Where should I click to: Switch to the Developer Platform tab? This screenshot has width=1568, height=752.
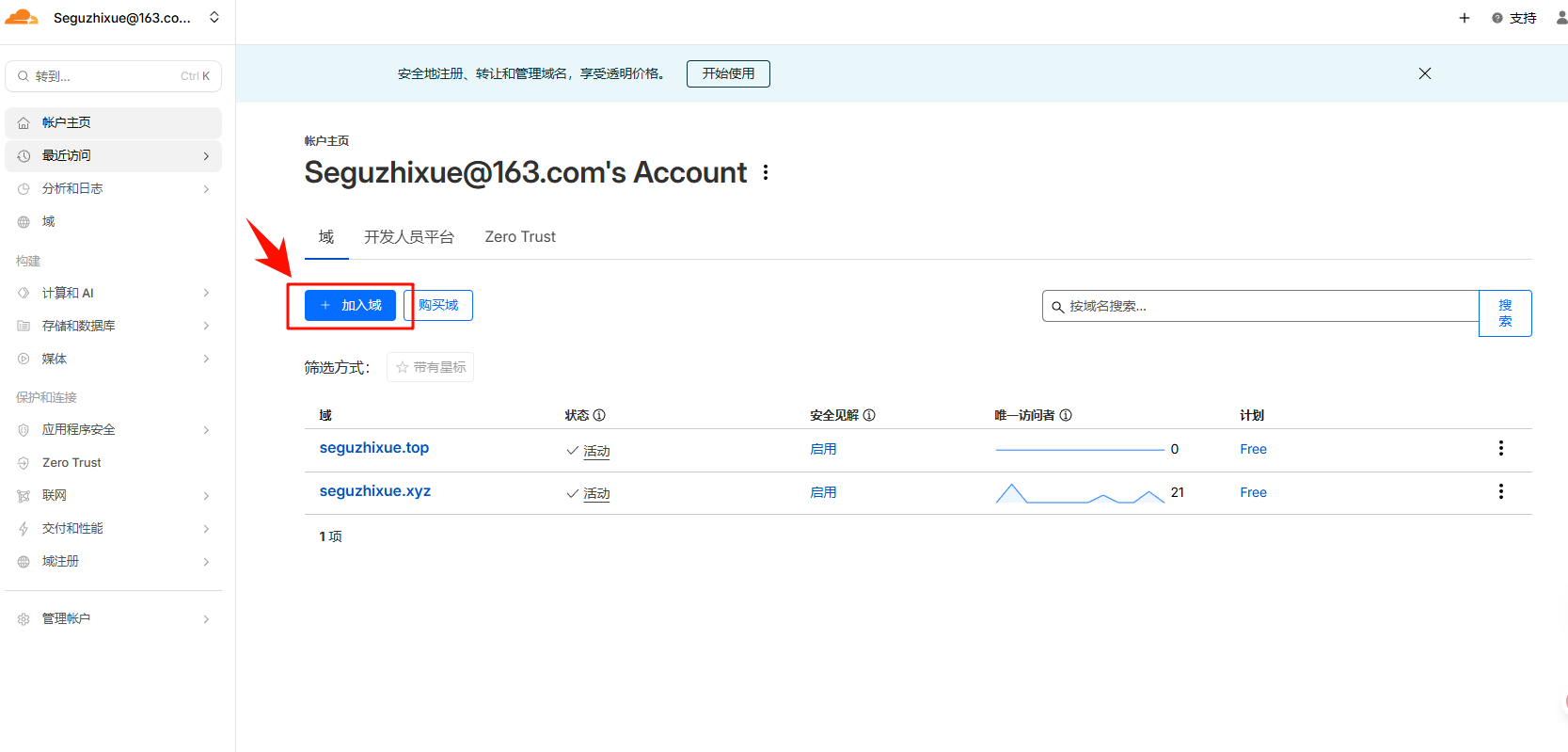409,237
